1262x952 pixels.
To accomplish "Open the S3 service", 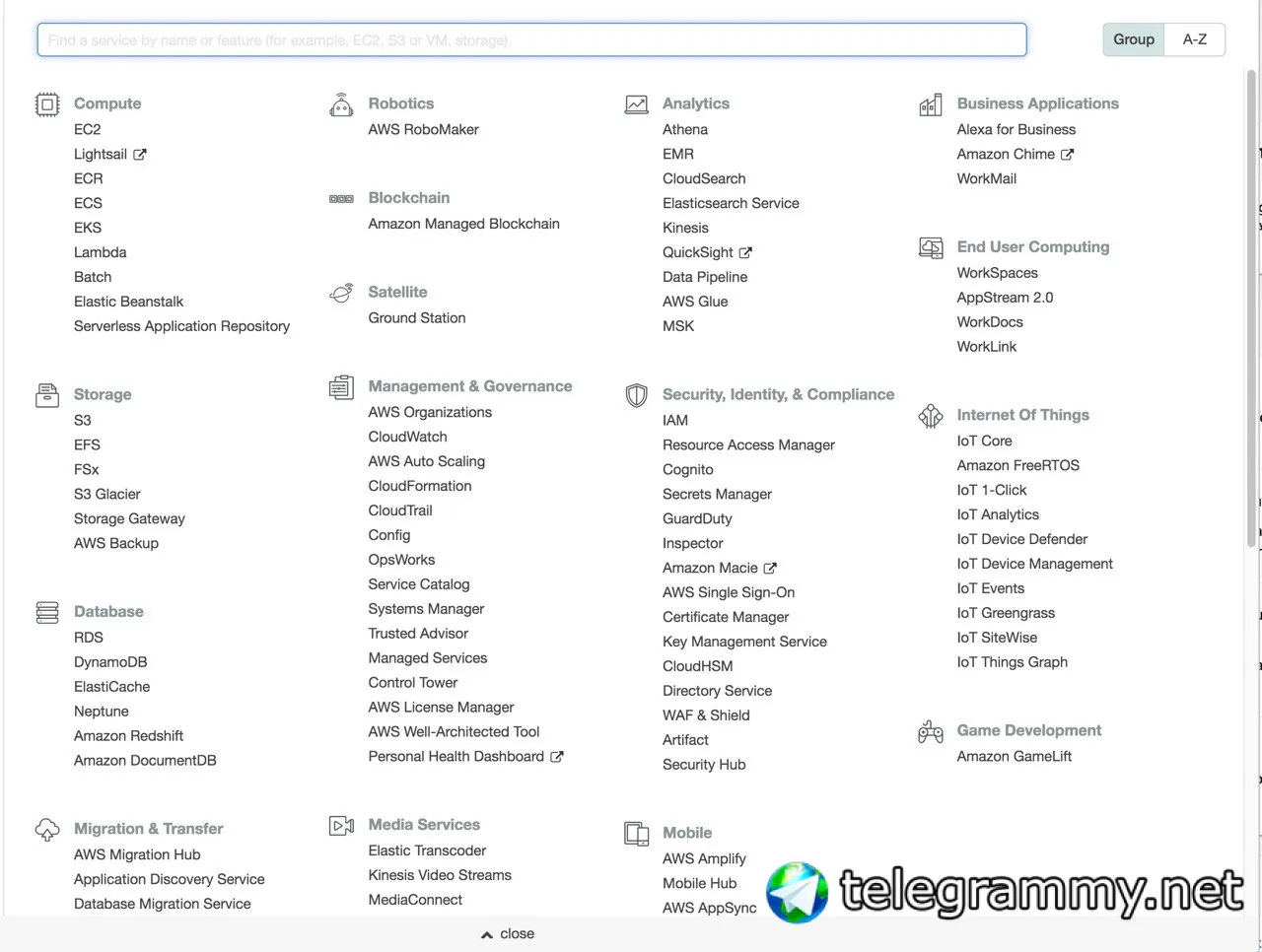I will [x=83, y=420].
